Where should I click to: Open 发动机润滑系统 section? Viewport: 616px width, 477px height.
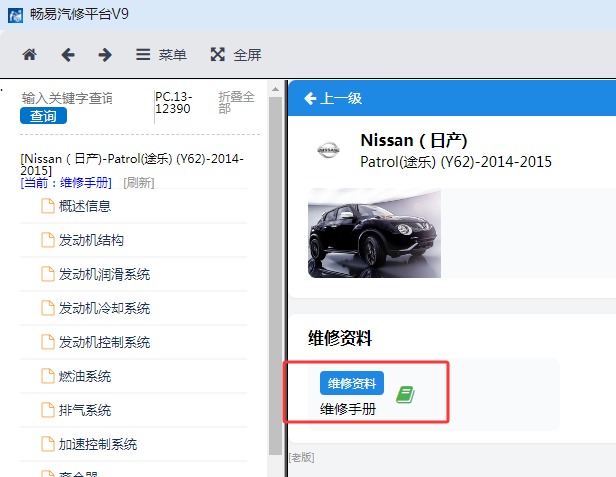(104, 274)
